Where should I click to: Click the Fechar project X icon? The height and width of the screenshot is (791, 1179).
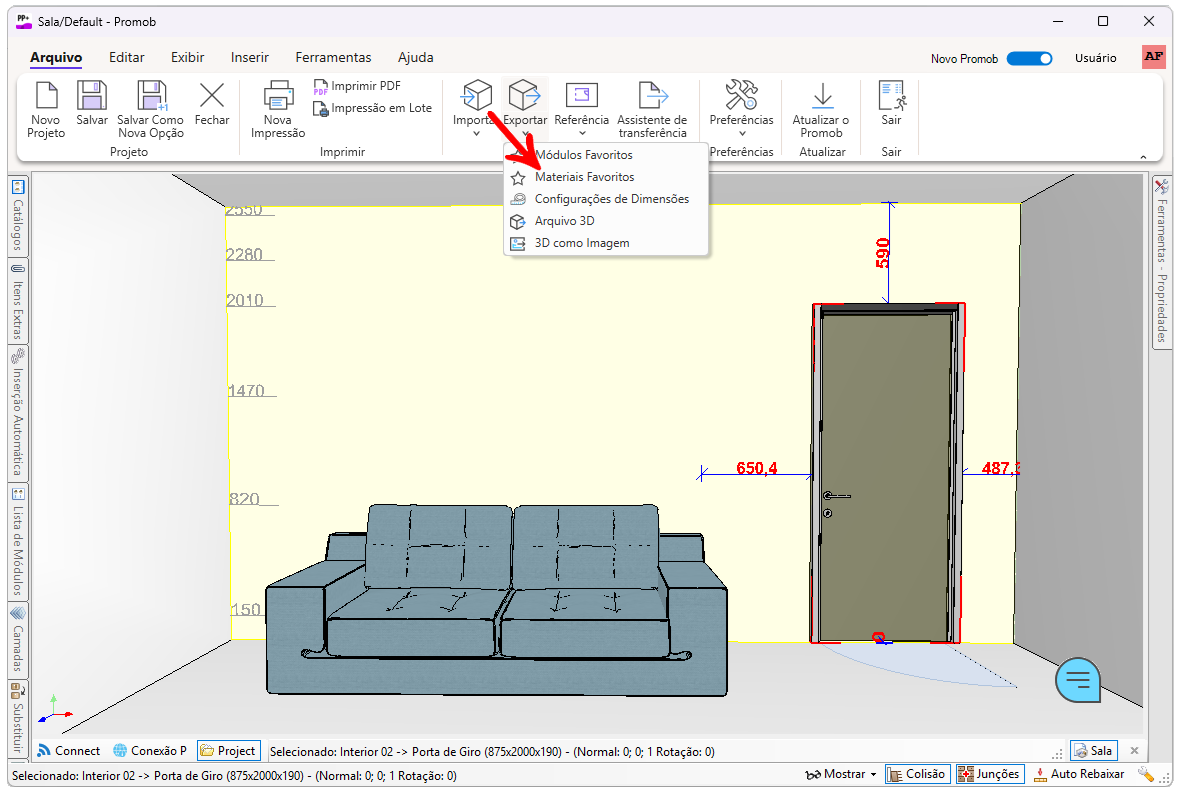click(212, 96)
